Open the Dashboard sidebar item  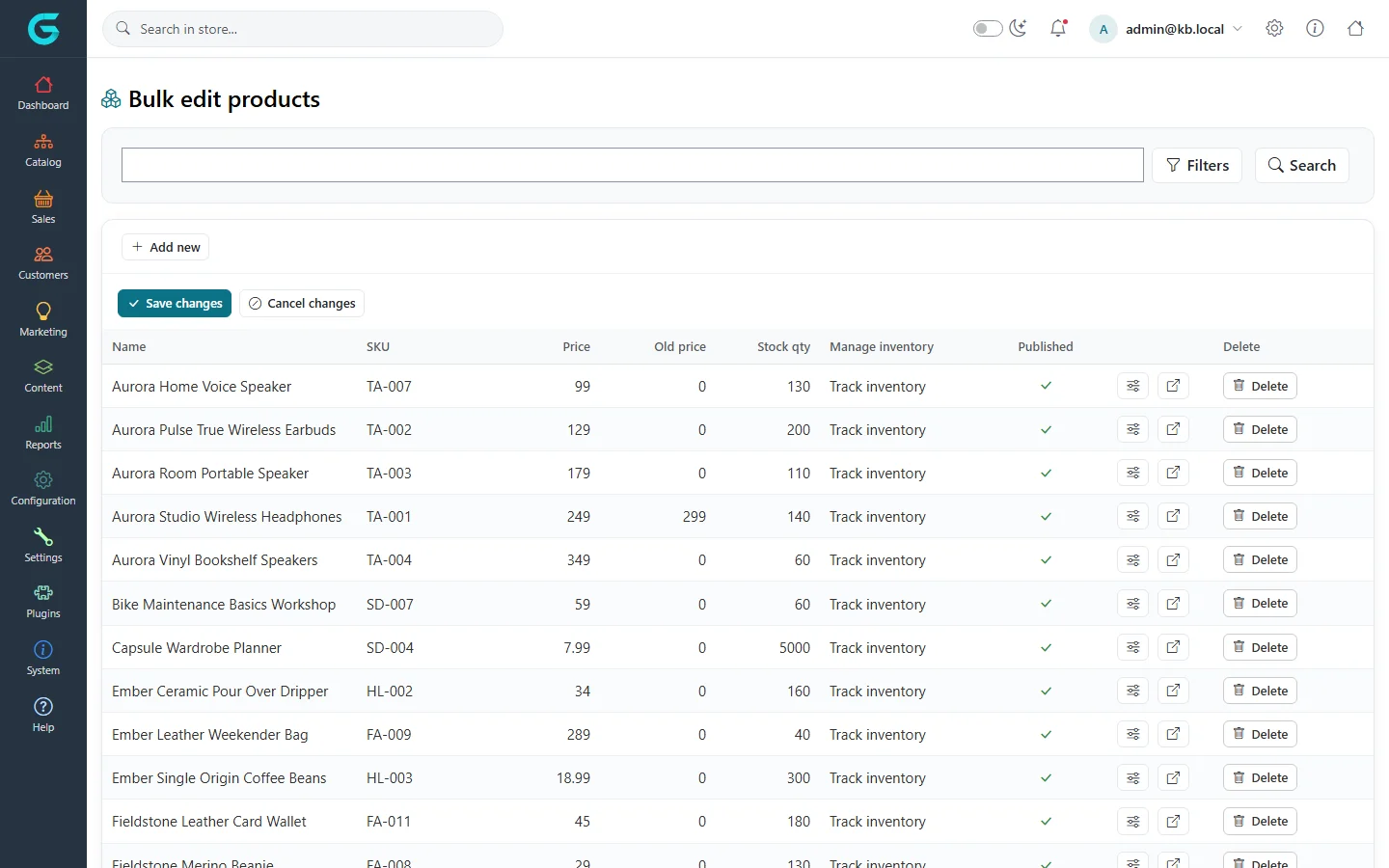(43, 94)
